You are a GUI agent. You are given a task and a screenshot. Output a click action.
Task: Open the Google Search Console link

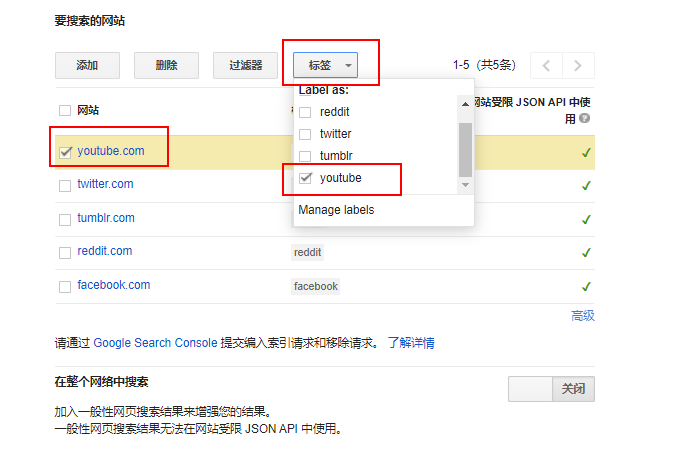pyautogui.click(x=155, y=343)
